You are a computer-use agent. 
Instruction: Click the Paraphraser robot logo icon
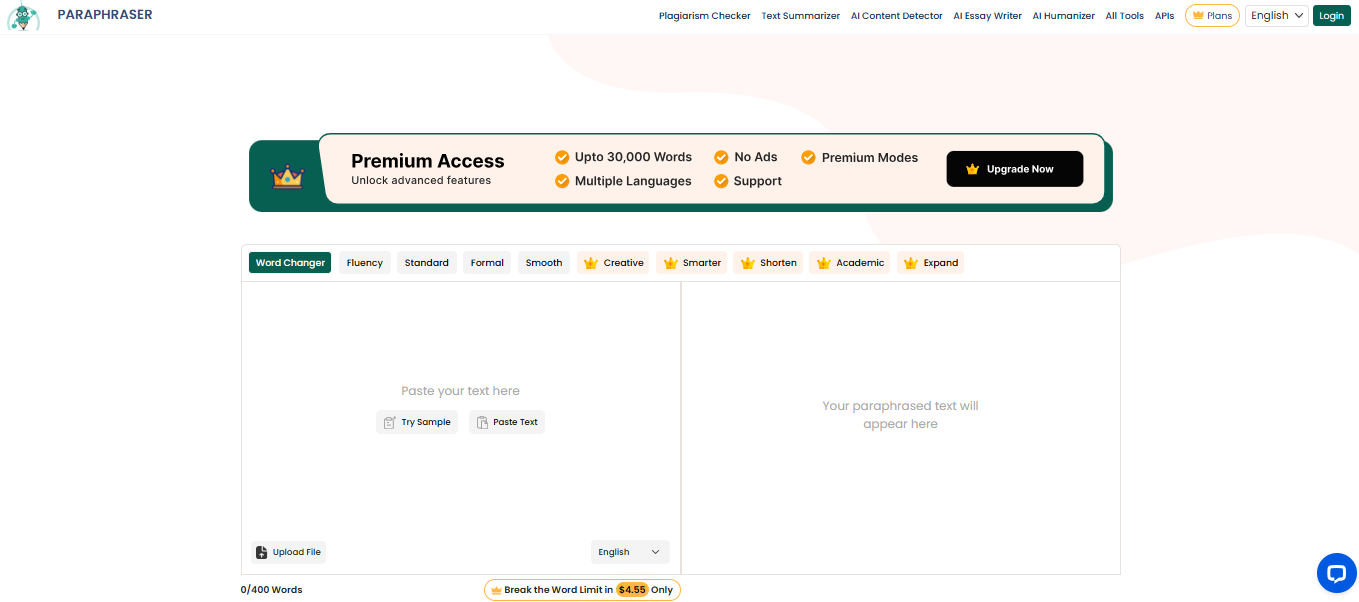23,17
